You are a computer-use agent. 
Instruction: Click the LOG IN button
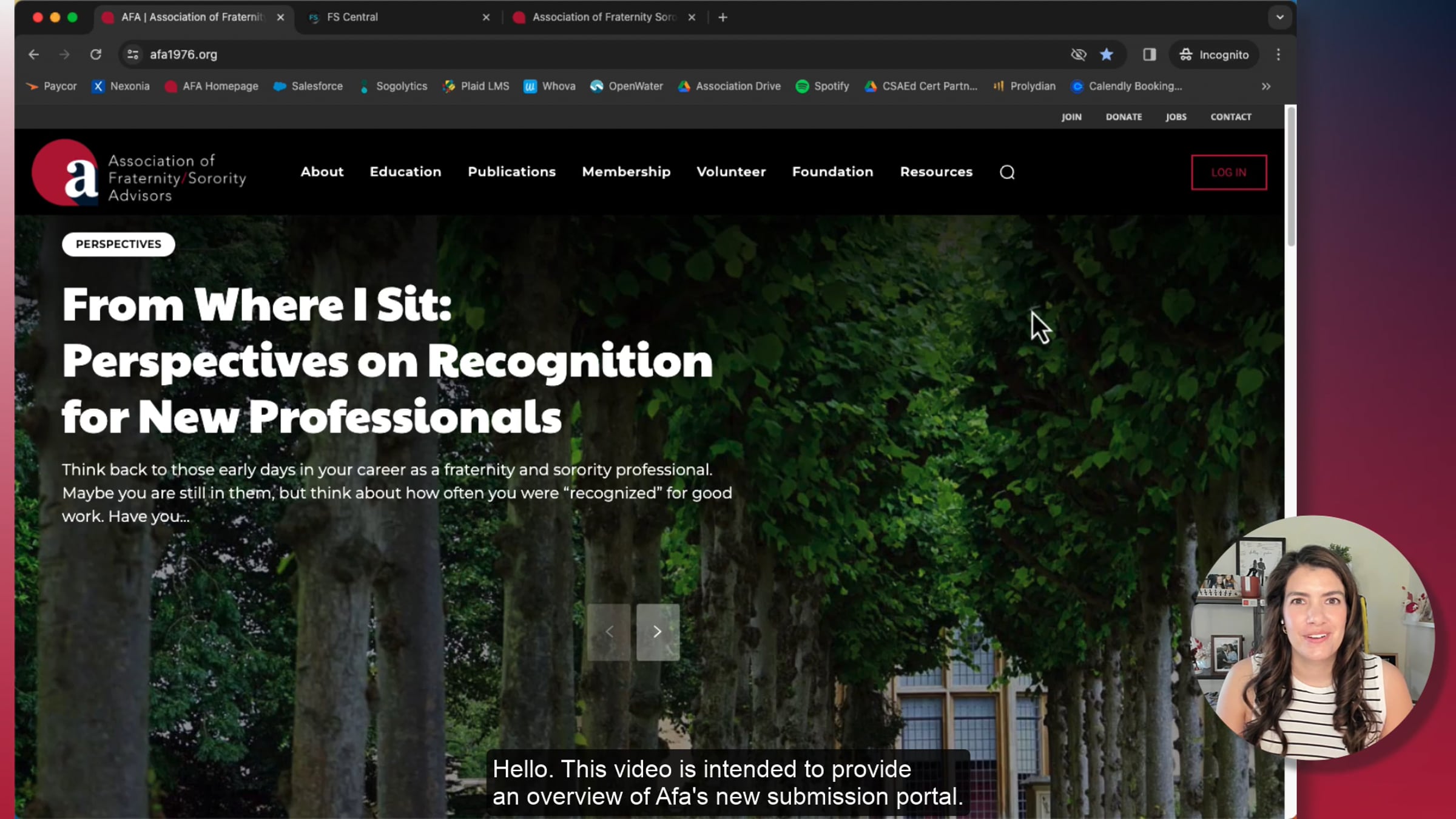1228,172
